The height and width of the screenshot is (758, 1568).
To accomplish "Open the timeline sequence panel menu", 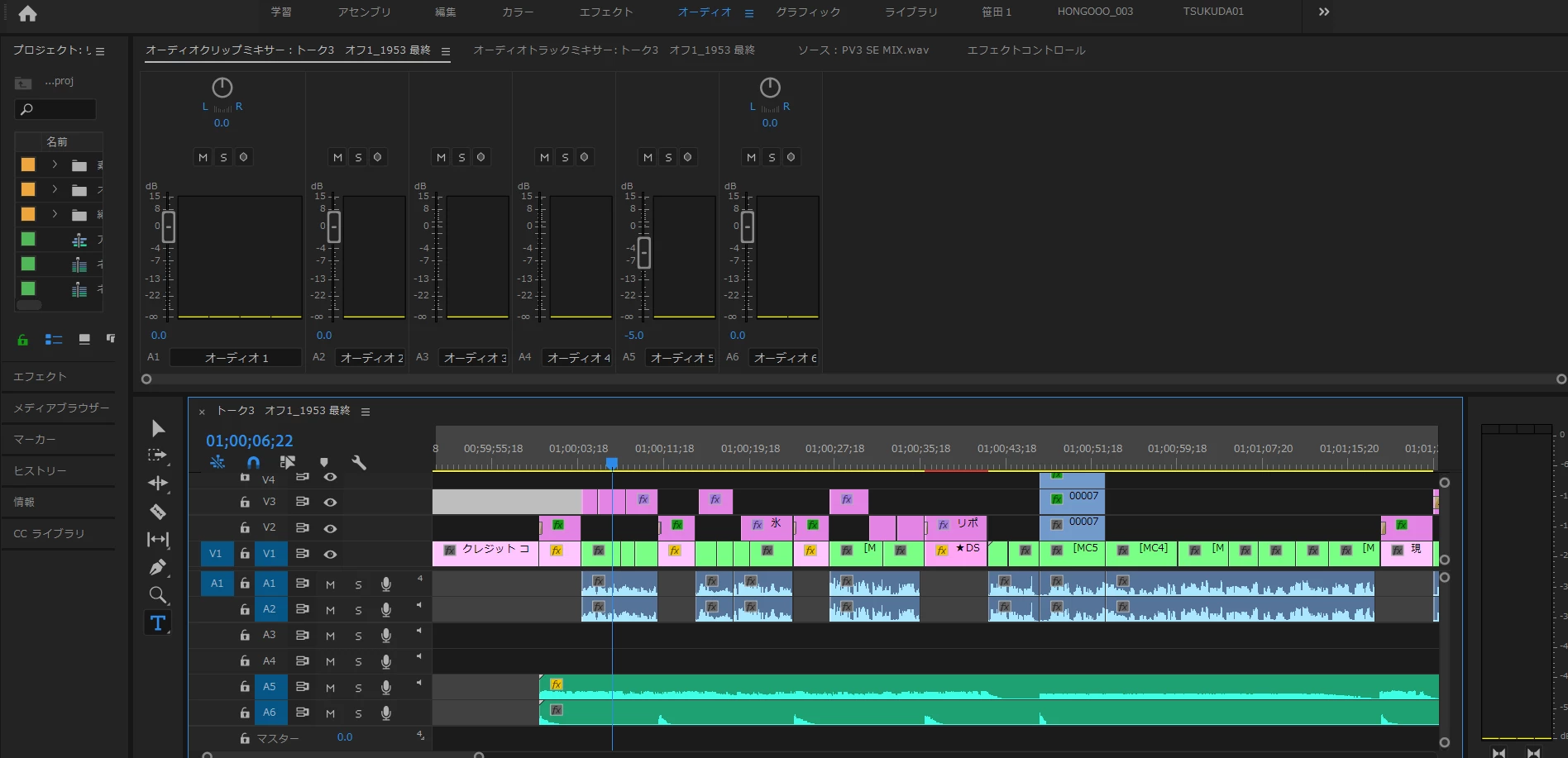I will [x=366, y=412].
